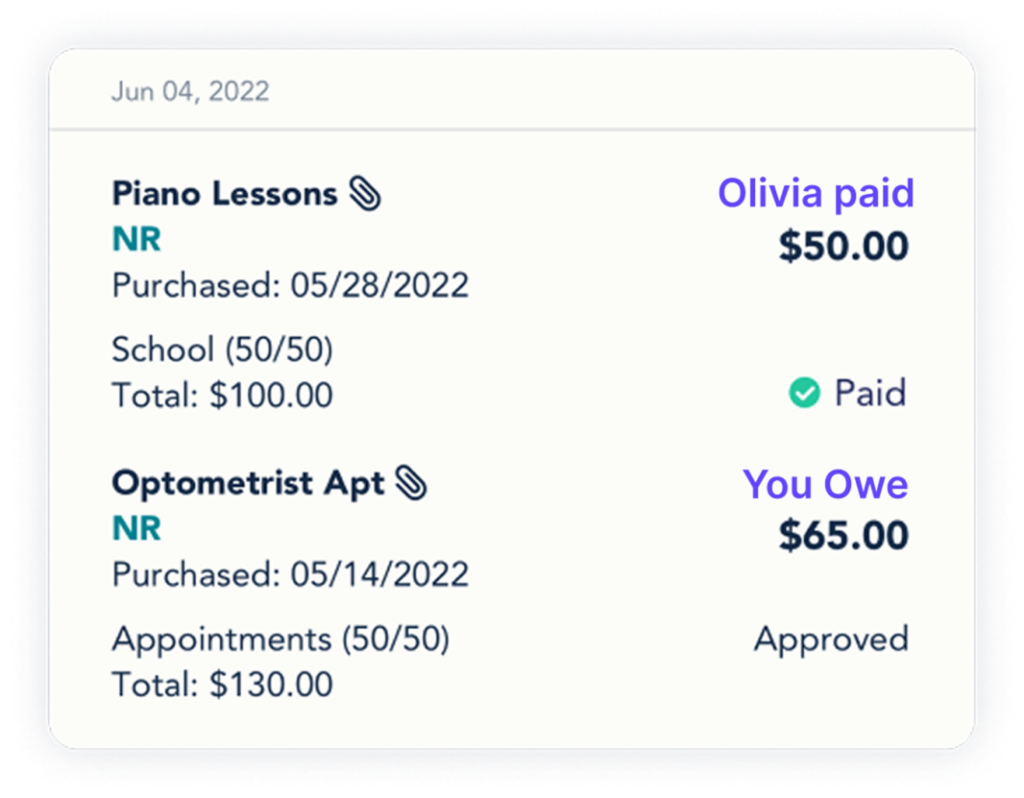This screenshot has height=798, width=1024.
Task: Select the Appointments (50/50) category
Action: (x=280, y=638)
